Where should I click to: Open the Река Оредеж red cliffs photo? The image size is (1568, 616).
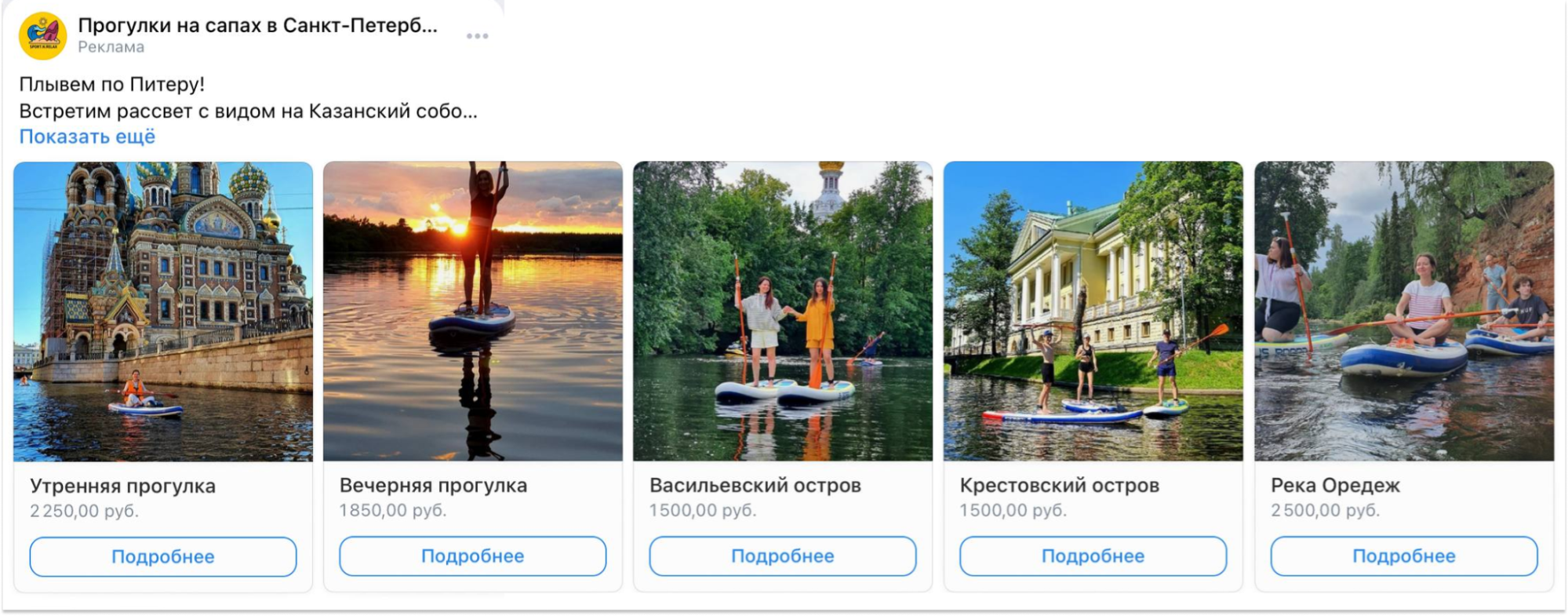[1404, 312]
